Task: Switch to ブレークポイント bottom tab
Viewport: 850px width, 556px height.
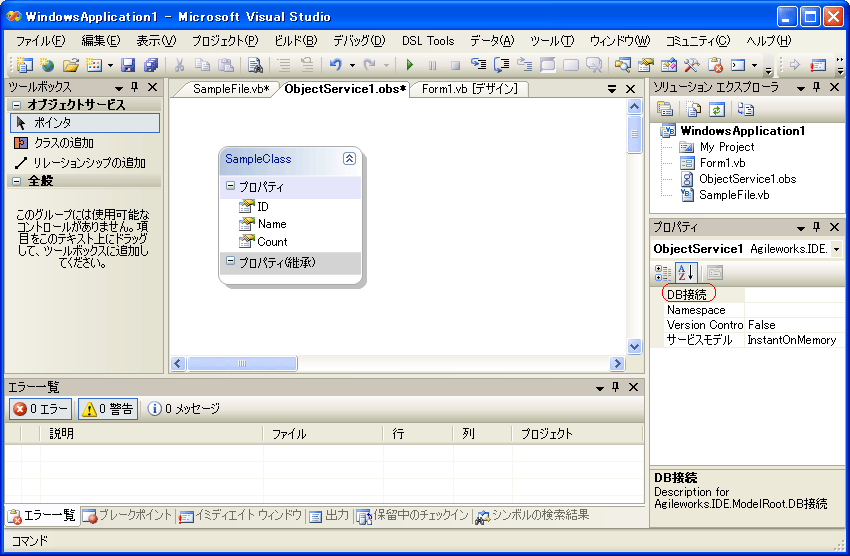Action: click(128, 515)
